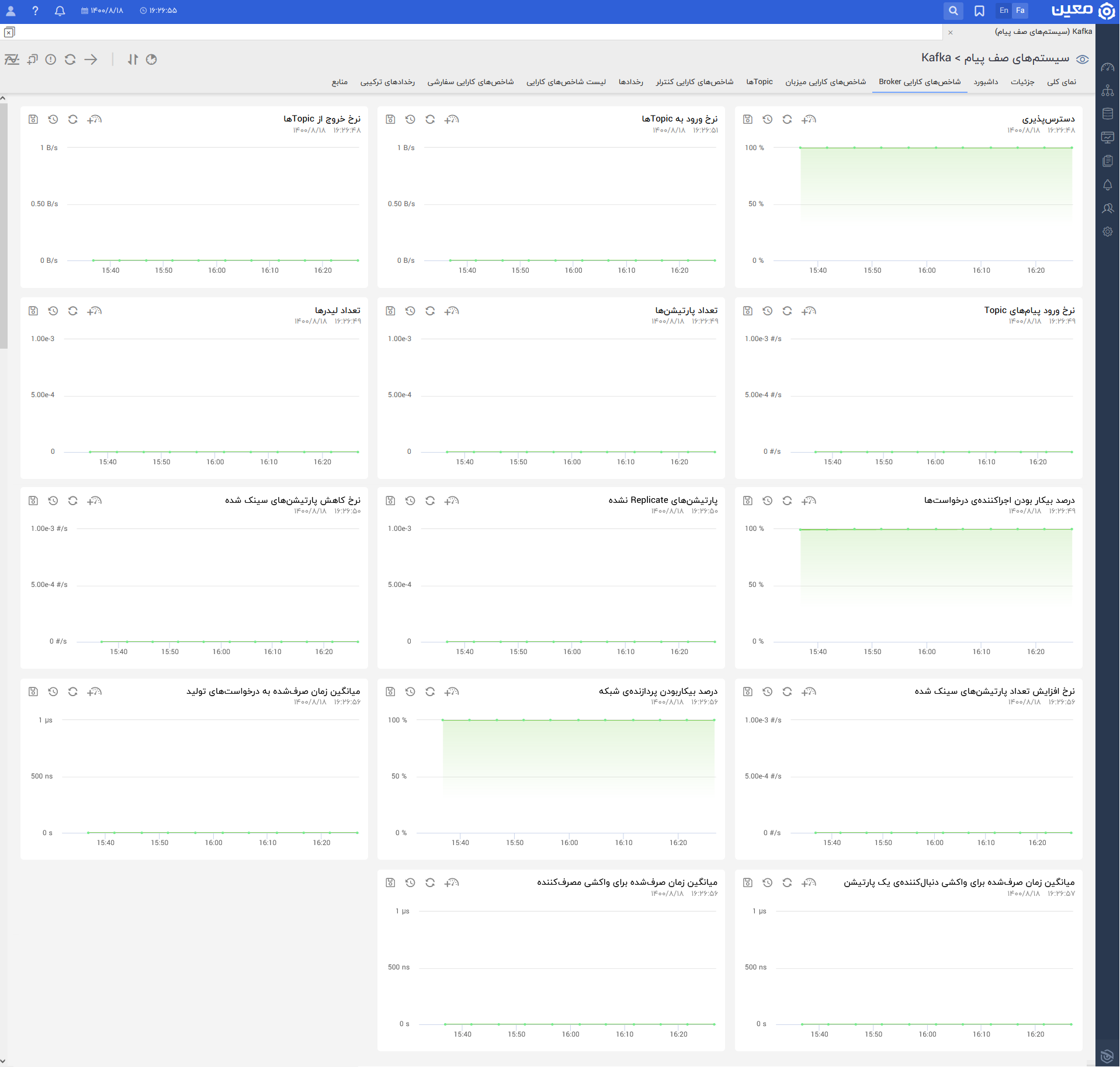Open the settings gear sidebar icon
This screenshot has width=1120, height=1067.
pos(1107,232)
